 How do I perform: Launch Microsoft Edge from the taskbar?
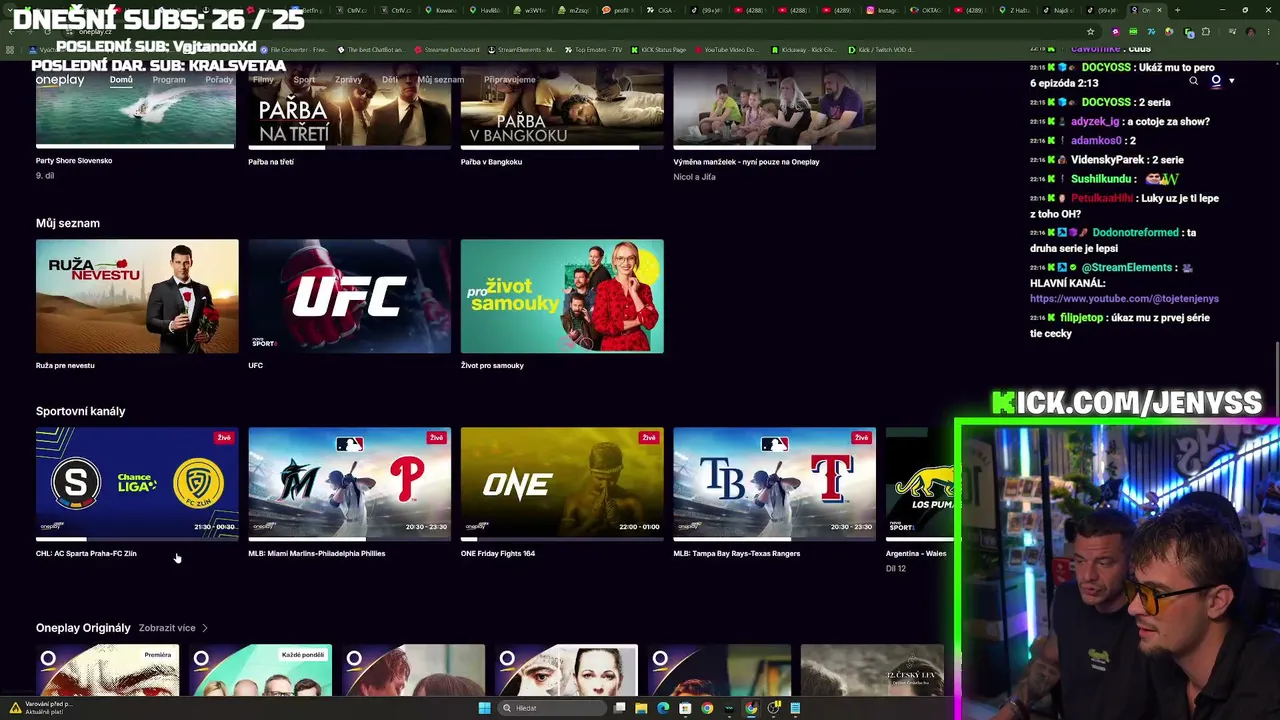pos(663,708)
